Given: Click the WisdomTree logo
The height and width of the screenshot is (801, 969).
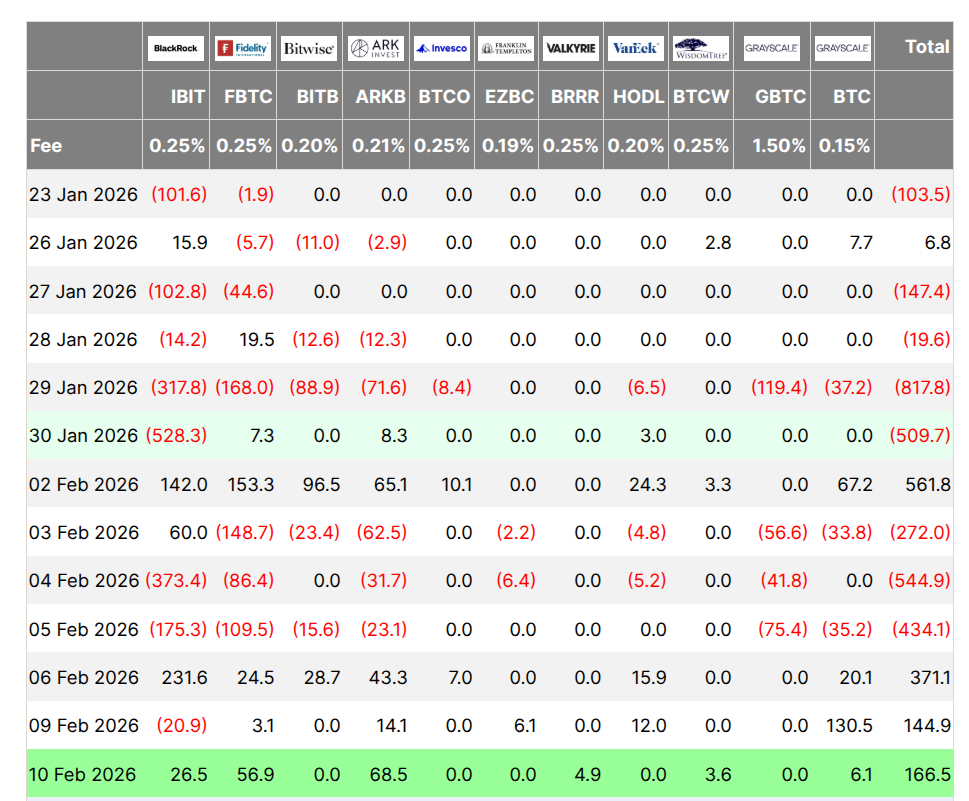Looking at the screenshot, I should [701, 47].
